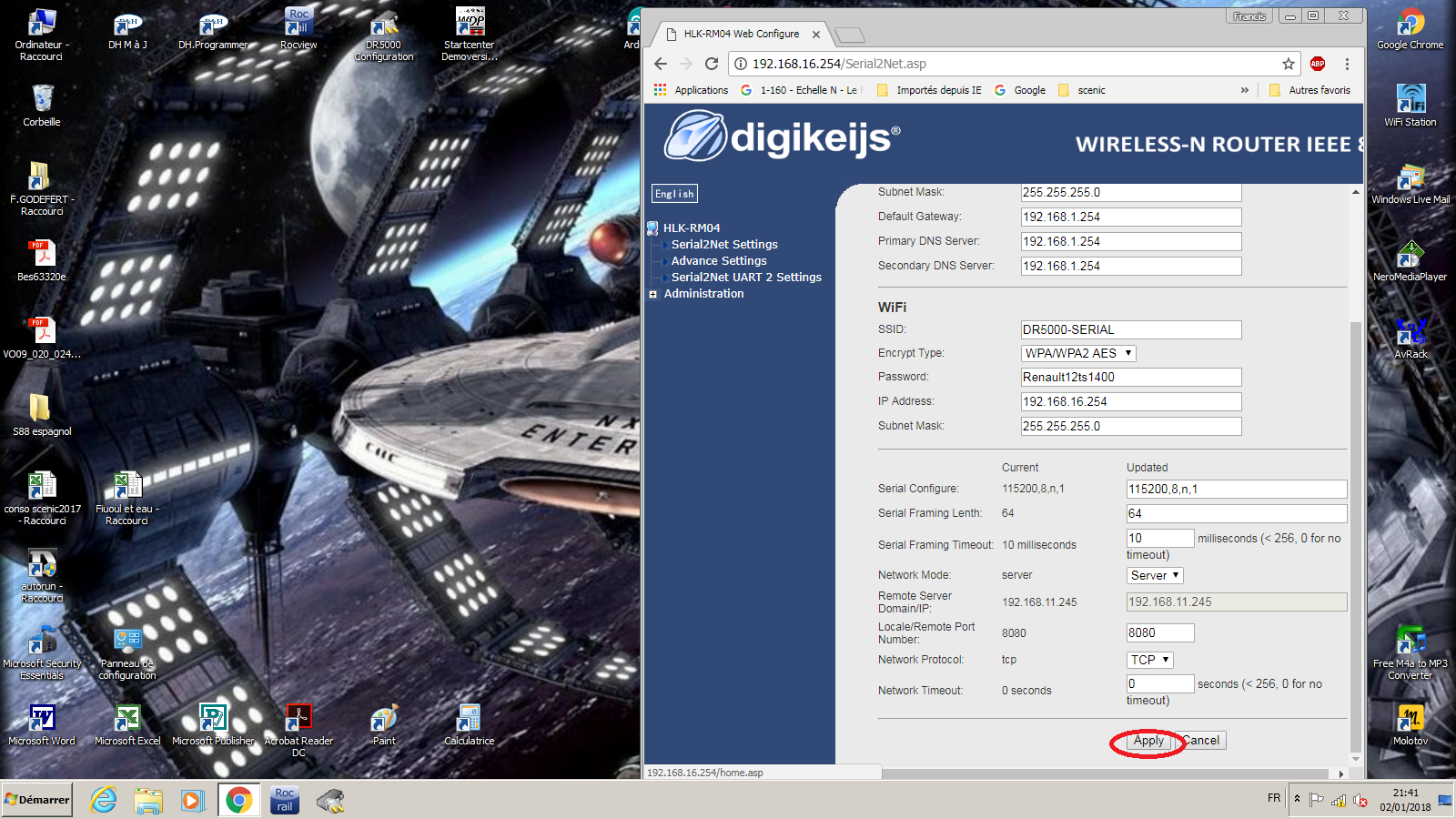Select language English selector

674,194
